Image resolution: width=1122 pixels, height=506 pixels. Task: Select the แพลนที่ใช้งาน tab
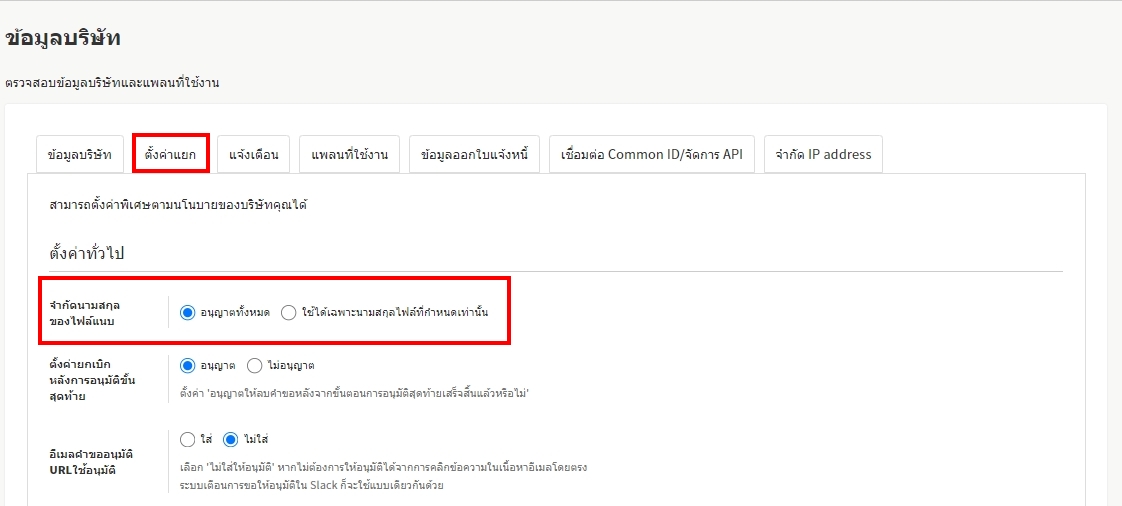(x=349, y=155)
